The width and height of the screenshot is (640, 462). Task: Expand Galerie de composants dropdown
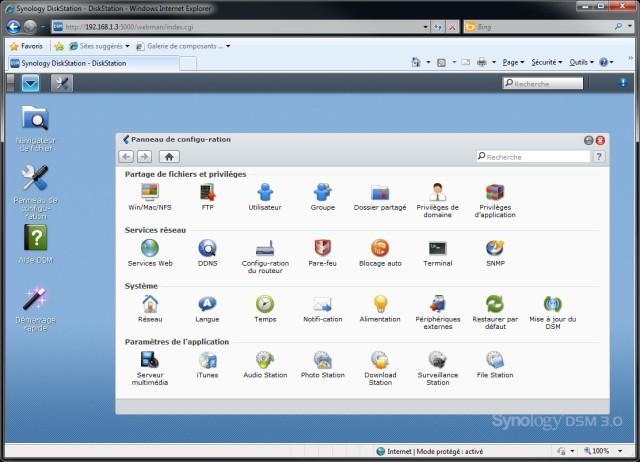click(x=228, y=46)
